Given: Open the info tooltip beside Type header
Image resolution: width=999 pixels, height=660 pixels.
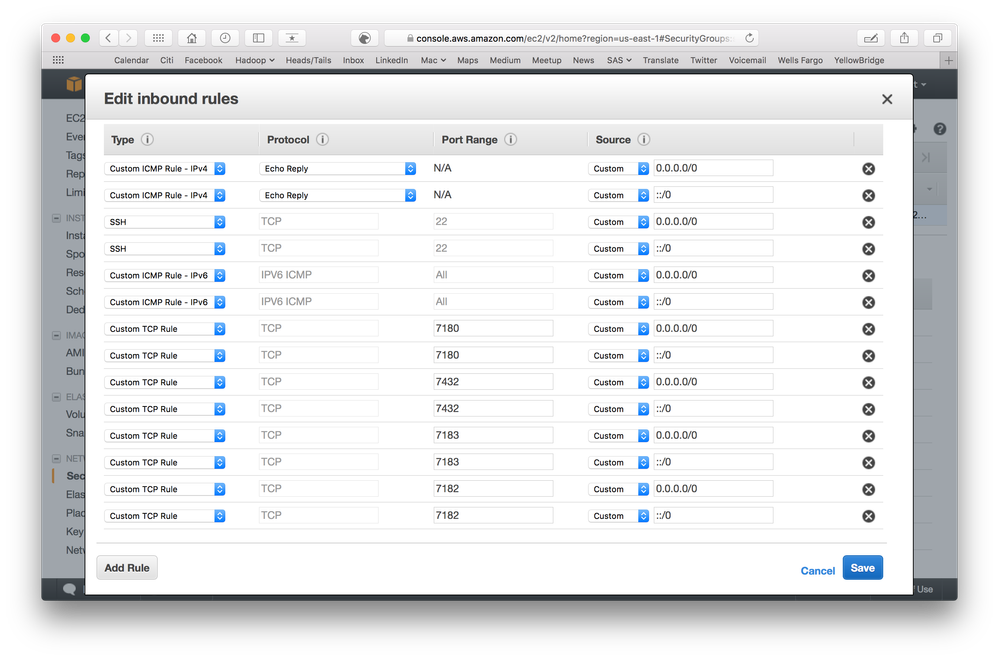Looking at the screenshot, I should tap(143, 140).
